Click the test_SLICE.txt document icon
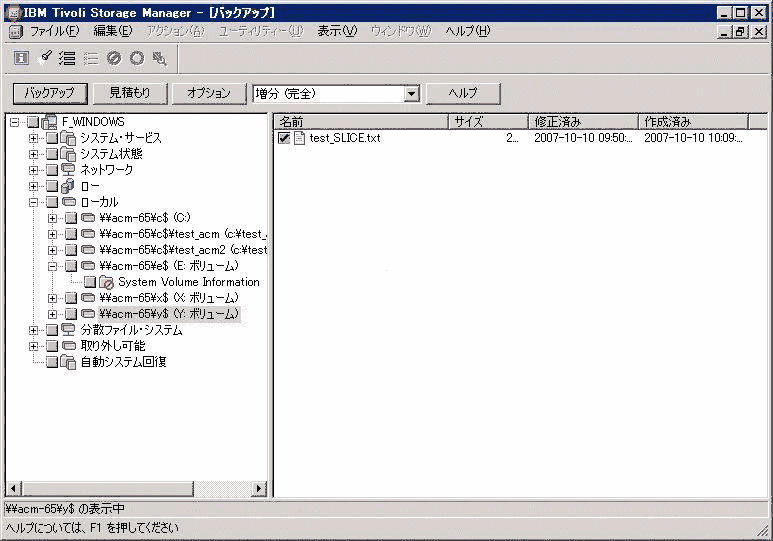Viewport: 773px width, 541px height. (x=299, y=138)
